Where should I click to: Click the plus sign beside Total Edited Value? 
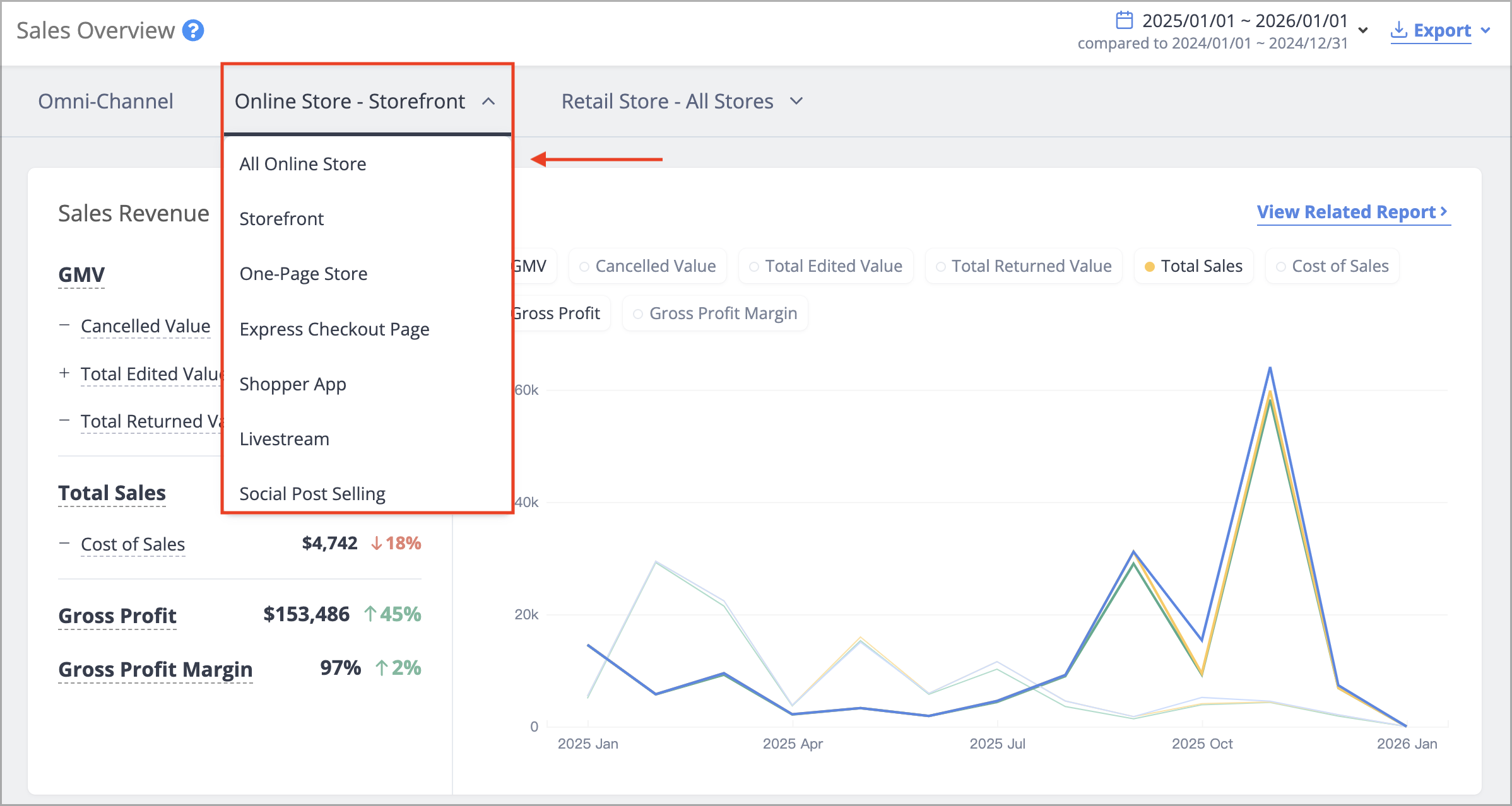point(64,373)
